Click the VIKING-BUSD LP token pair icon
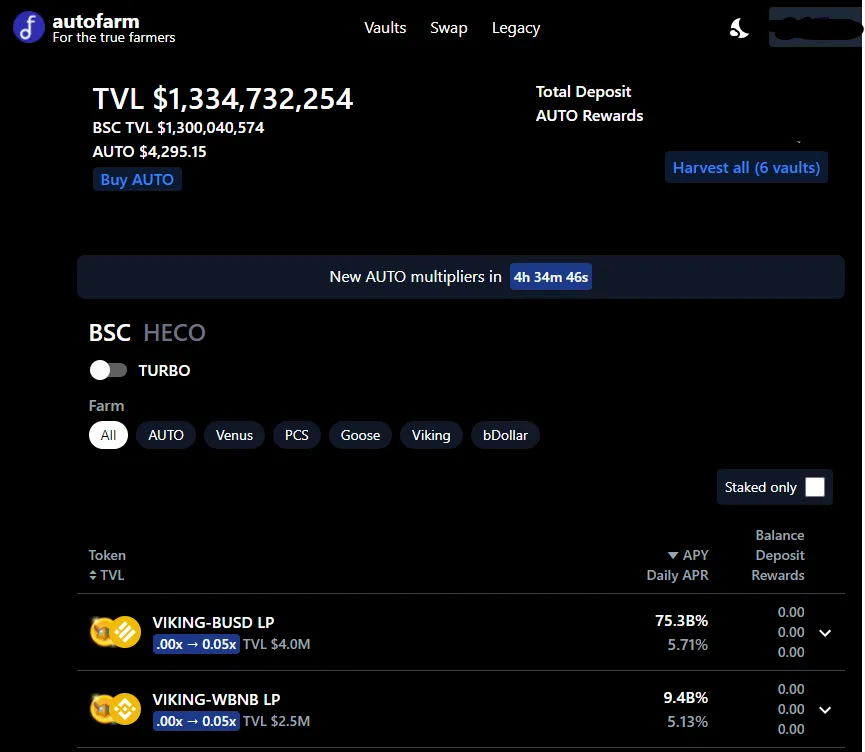 [x=115, y=632]
